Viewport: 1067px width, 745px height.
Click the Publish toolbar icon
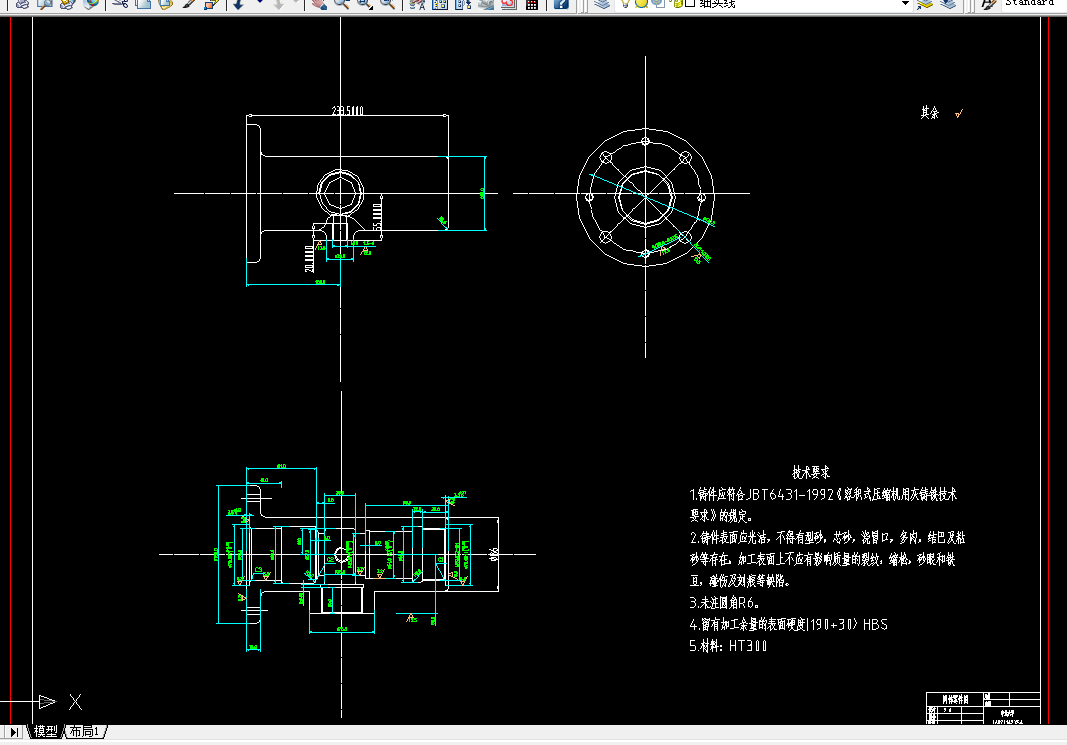pos(67,3)
